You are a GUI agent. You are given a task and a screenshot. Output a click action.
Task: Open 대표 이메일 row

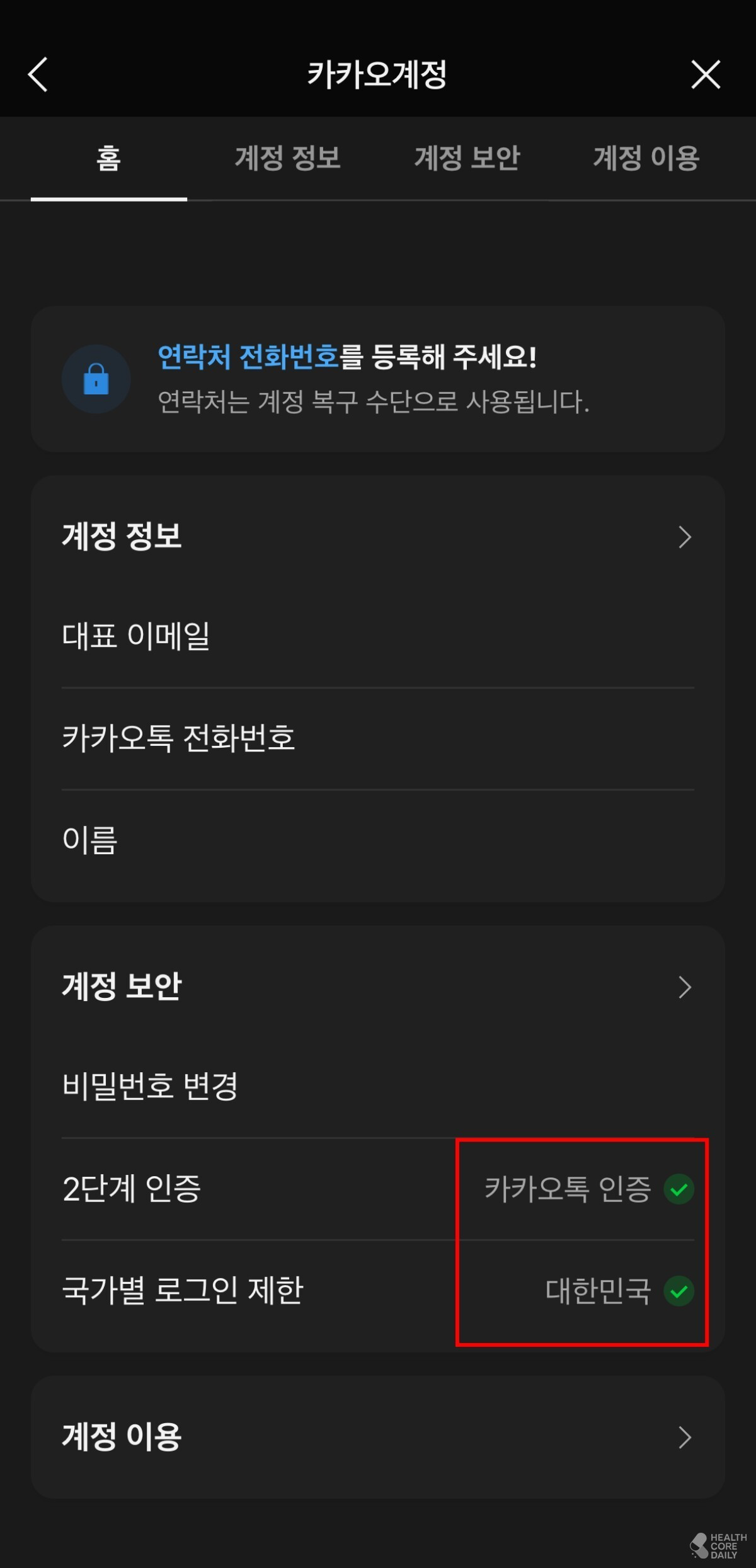tap(378, 636)
